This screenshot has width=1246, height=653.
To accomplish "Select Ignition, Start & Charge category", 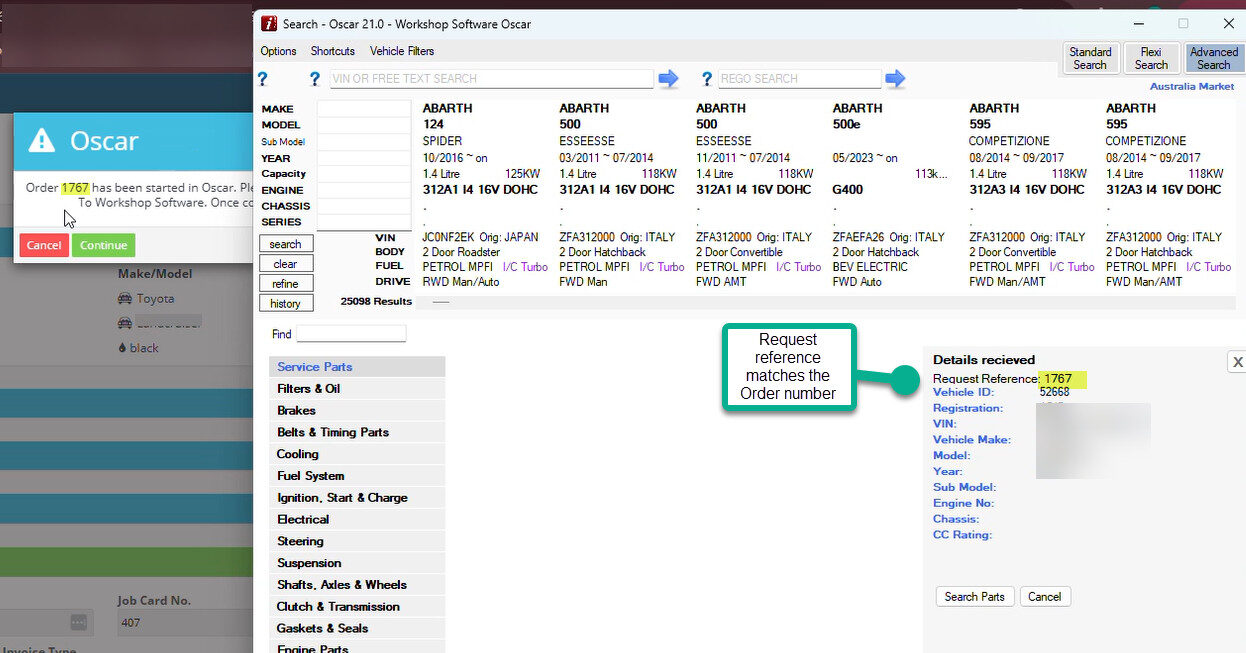I will [357, 498].
